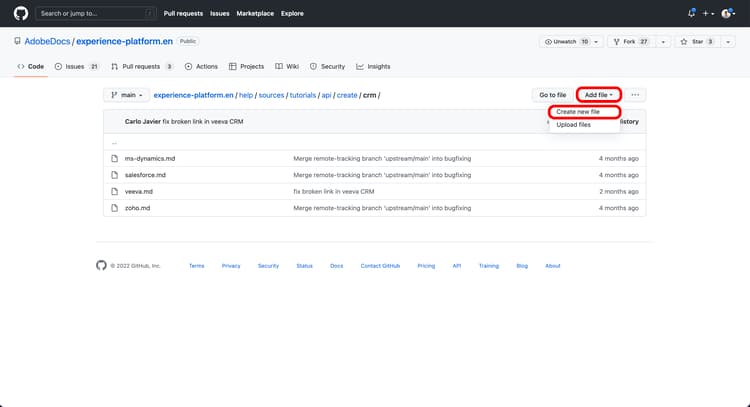Open footer Pricing link
Image resolution: width=750 pixels, height=407 pixels.
coord(426,266)
